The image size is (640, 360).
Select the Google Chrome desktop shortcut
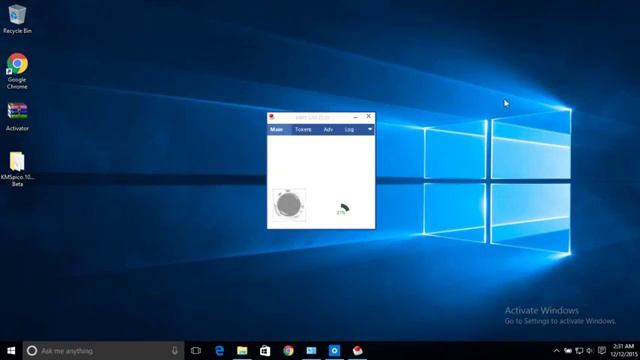[17, 71]
